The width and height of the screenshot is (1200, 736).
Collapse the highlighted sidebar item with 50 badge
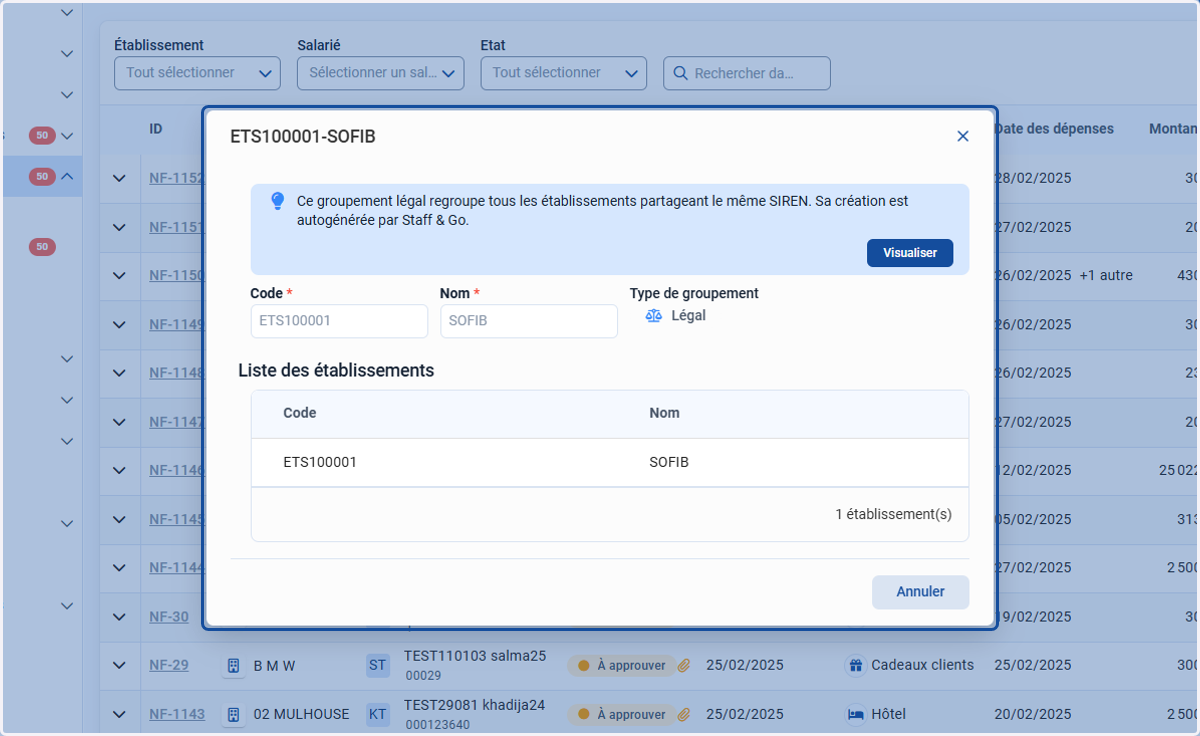(67, 176)
